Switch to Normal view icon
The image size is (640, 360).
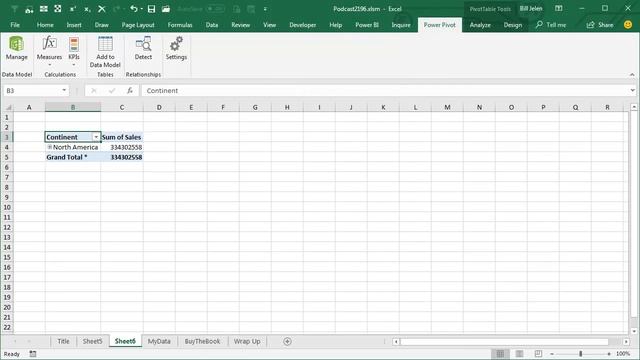[x=500, y=354]
